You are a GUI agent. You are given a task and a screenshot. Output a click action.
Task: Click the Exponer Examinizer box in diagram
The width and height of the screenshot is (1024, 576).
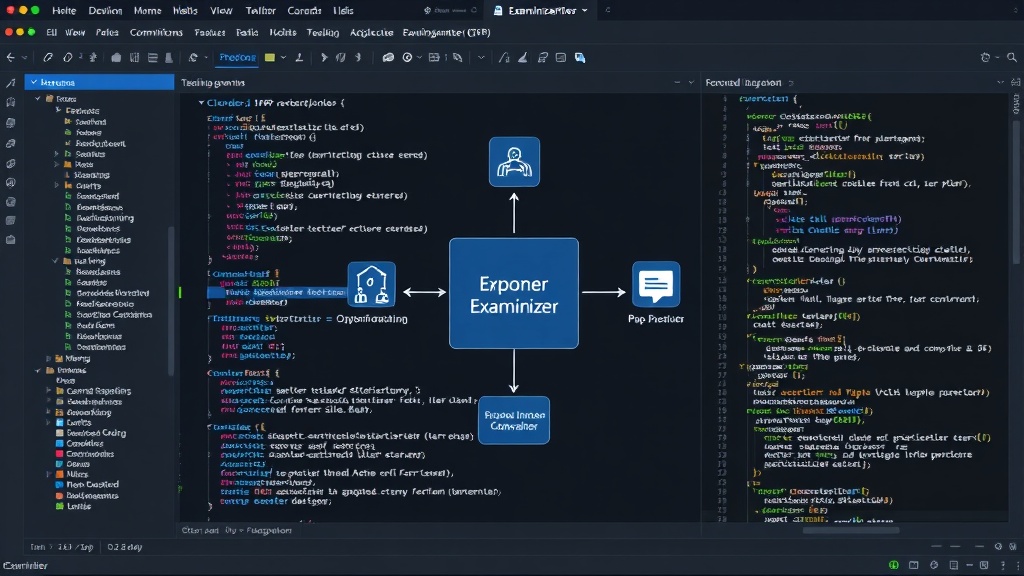click(514, 293)
